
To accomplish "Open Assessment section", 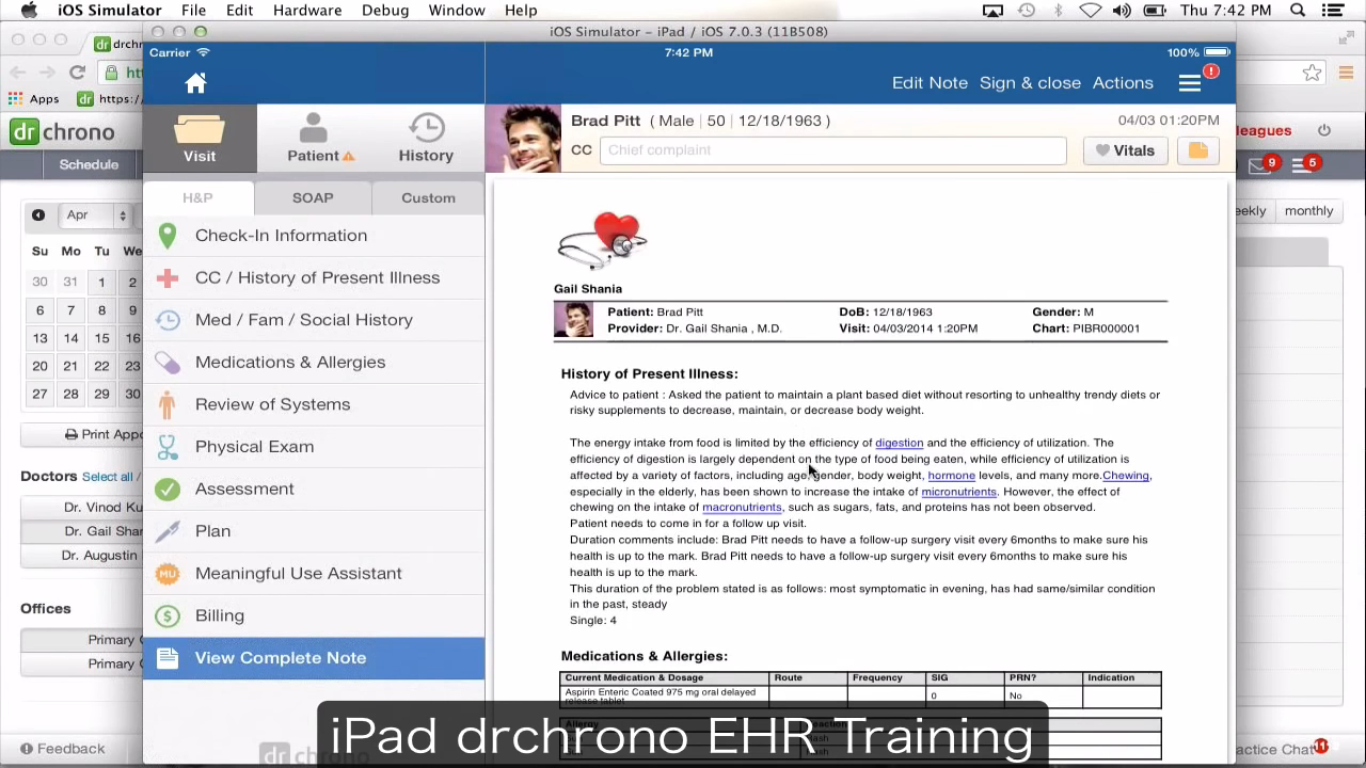I will tap(314, 489).
